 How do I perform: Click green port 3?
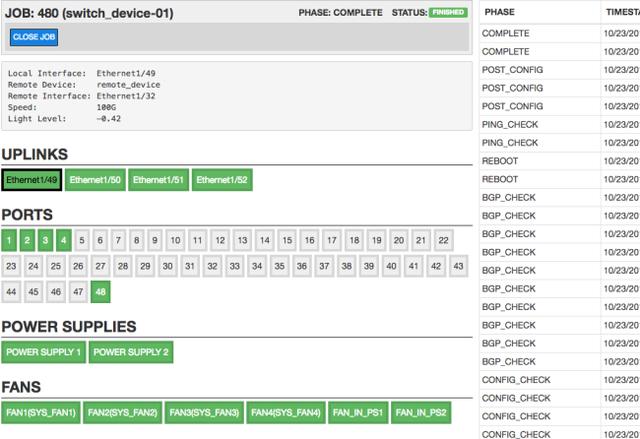pos(45,240)
